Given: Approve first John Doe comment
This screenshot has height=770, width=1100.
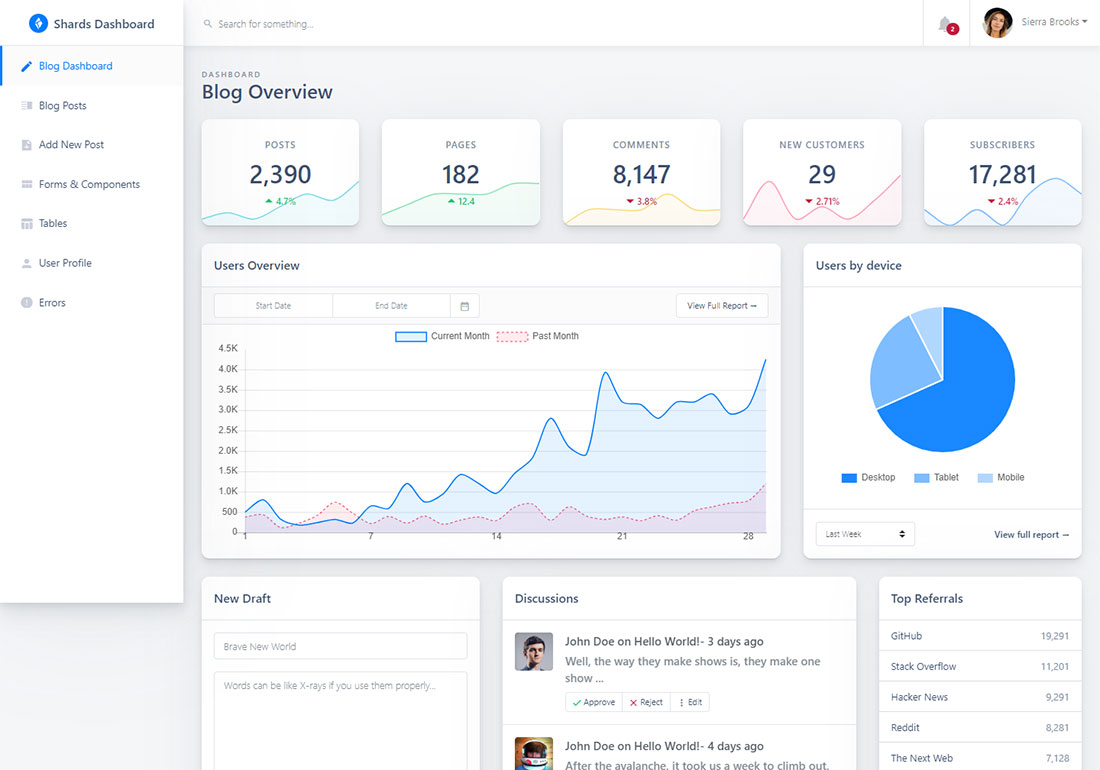Looking at the screenshot, I should pyautogui.click(x=593, y=703).
